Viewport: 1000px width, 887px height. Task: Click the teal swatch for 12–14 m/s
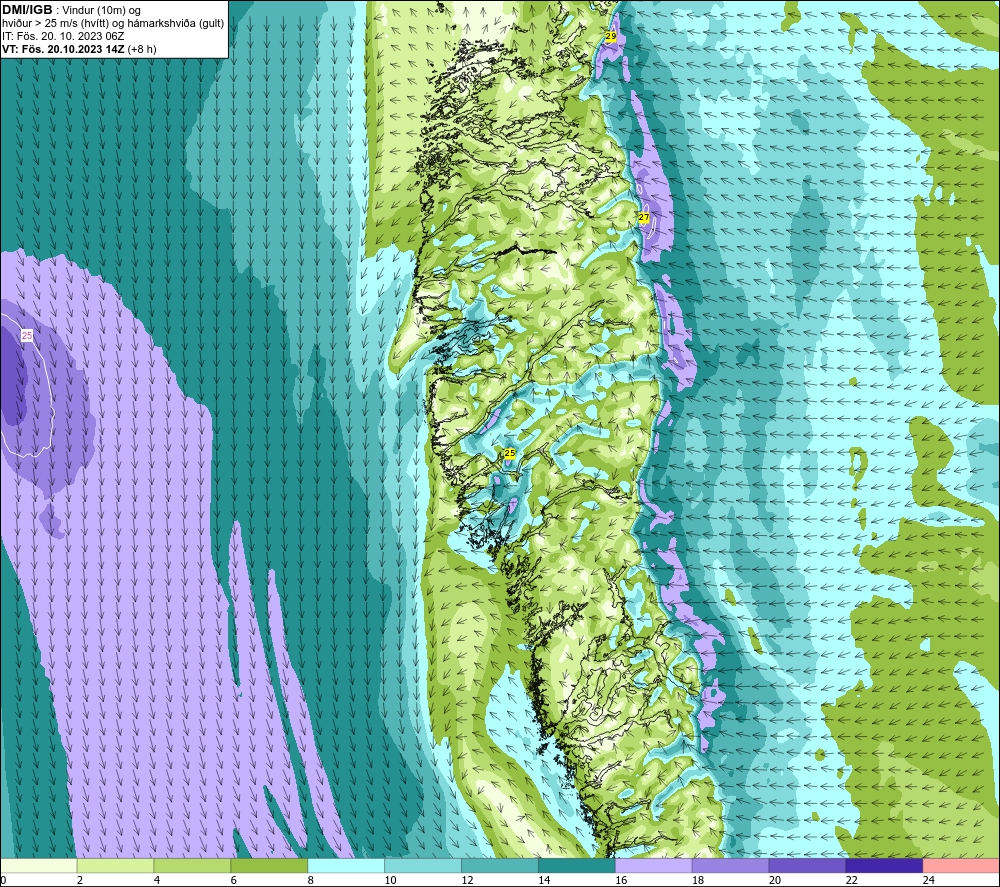click(500, 865)
